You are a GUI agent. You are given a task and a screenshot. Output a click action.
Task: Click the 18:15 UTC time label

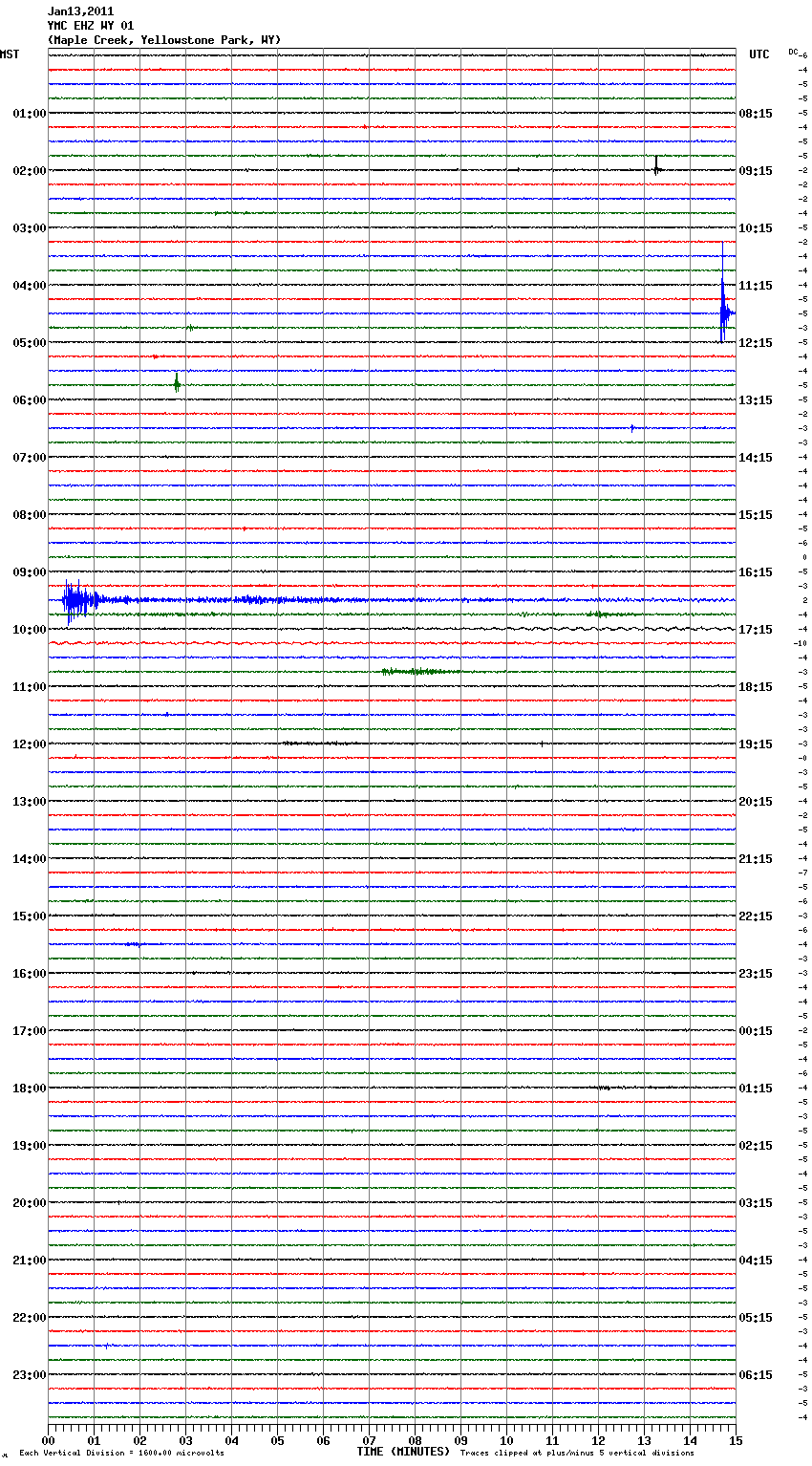tap(756, 687)
